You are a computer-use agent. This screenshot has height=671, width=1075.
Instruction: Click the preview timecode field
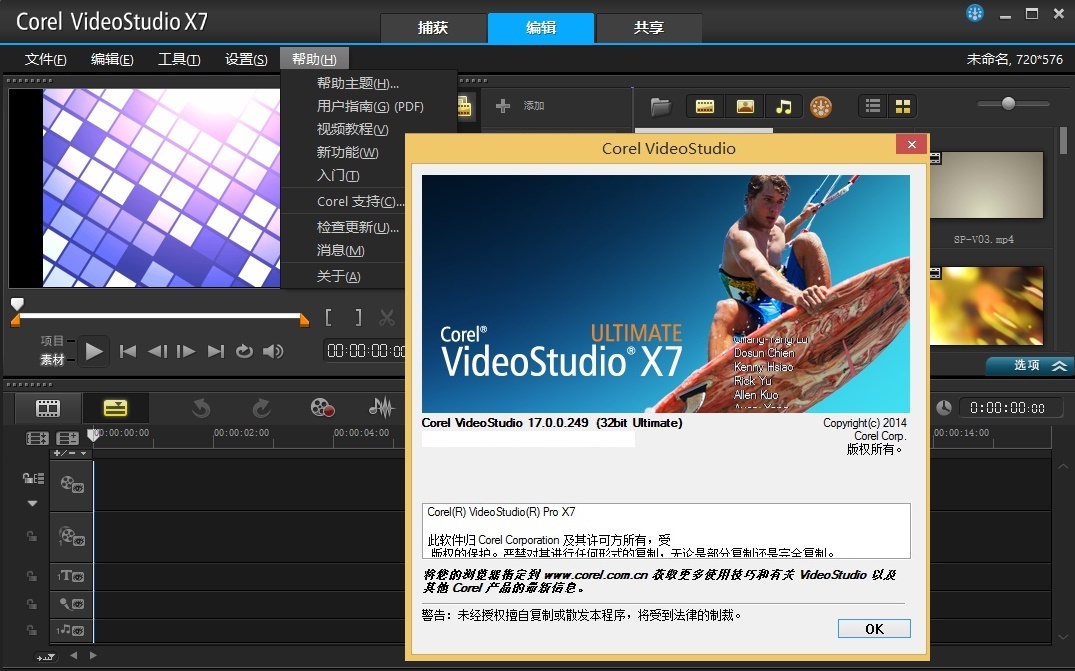pos(365,351)
